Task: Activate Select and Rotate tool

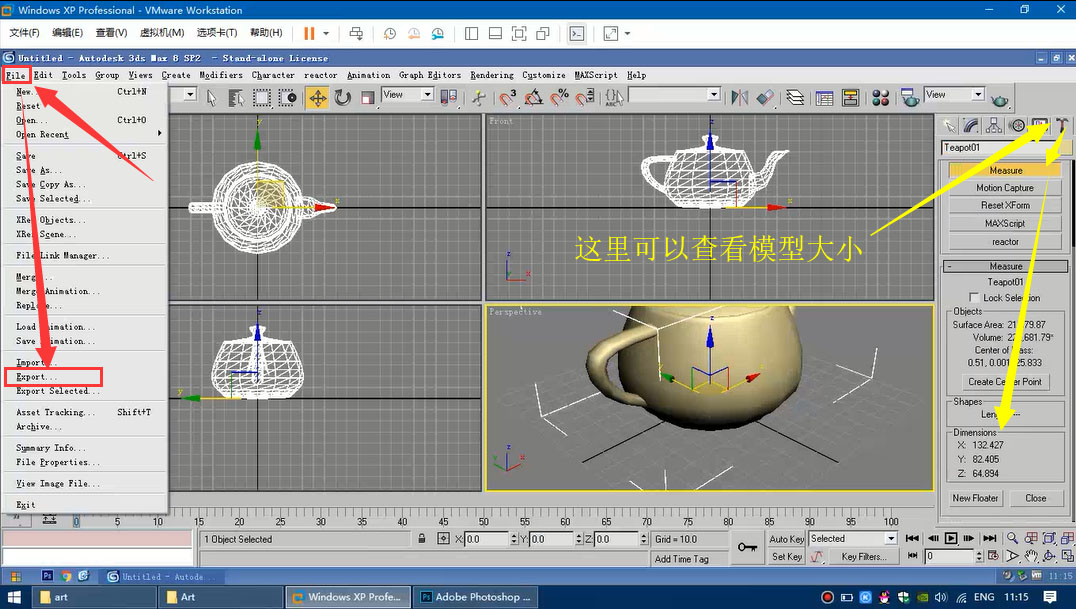Action: click(x=342, y=98)
